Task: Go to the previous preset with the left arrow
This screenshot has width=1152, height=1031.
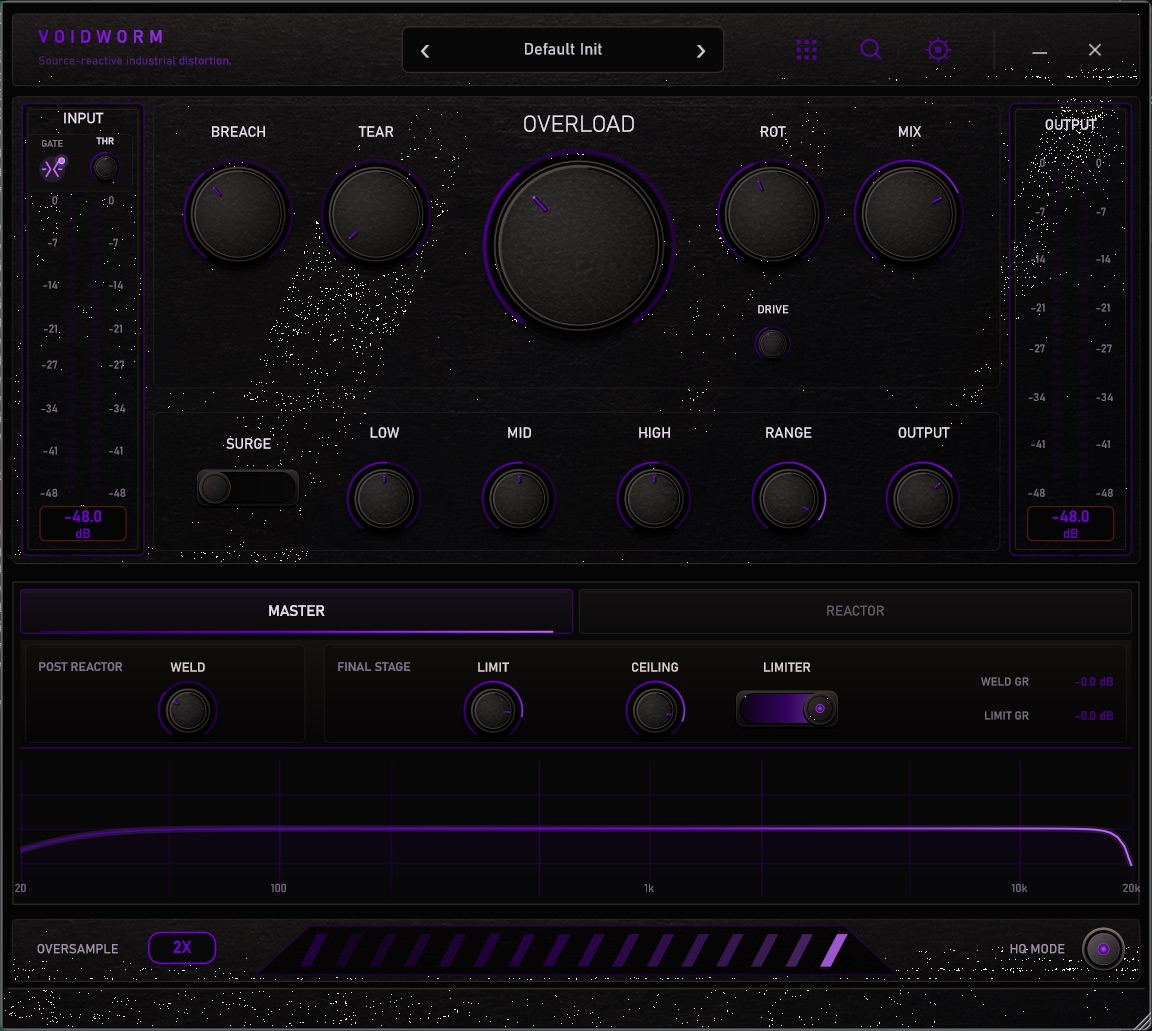Action: pos(425,51)
